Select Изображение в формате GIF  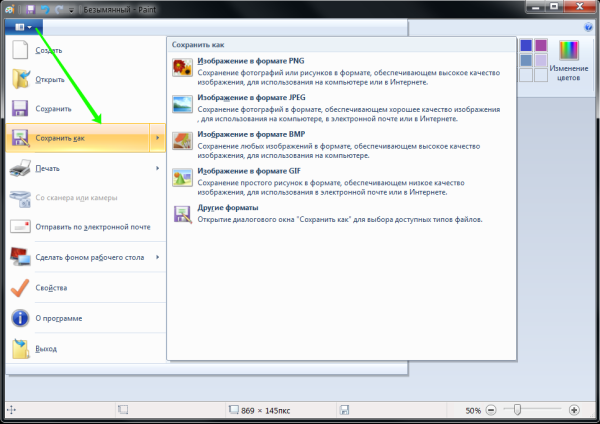341,181
